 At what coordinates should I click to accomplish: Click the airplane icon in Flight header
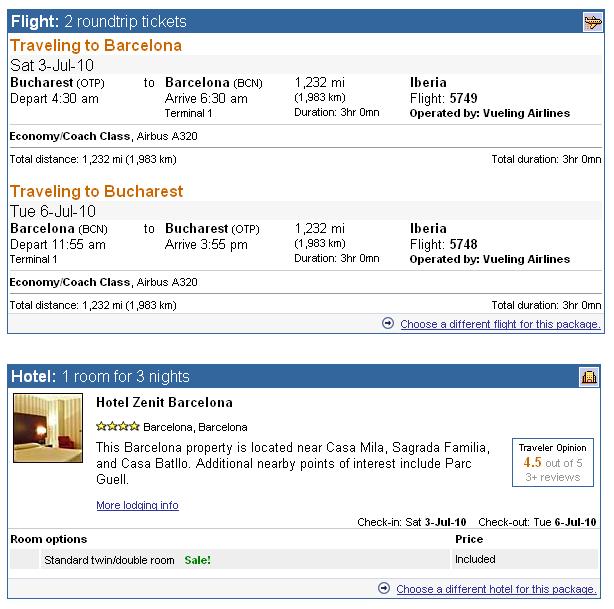[x=593, y=22]
